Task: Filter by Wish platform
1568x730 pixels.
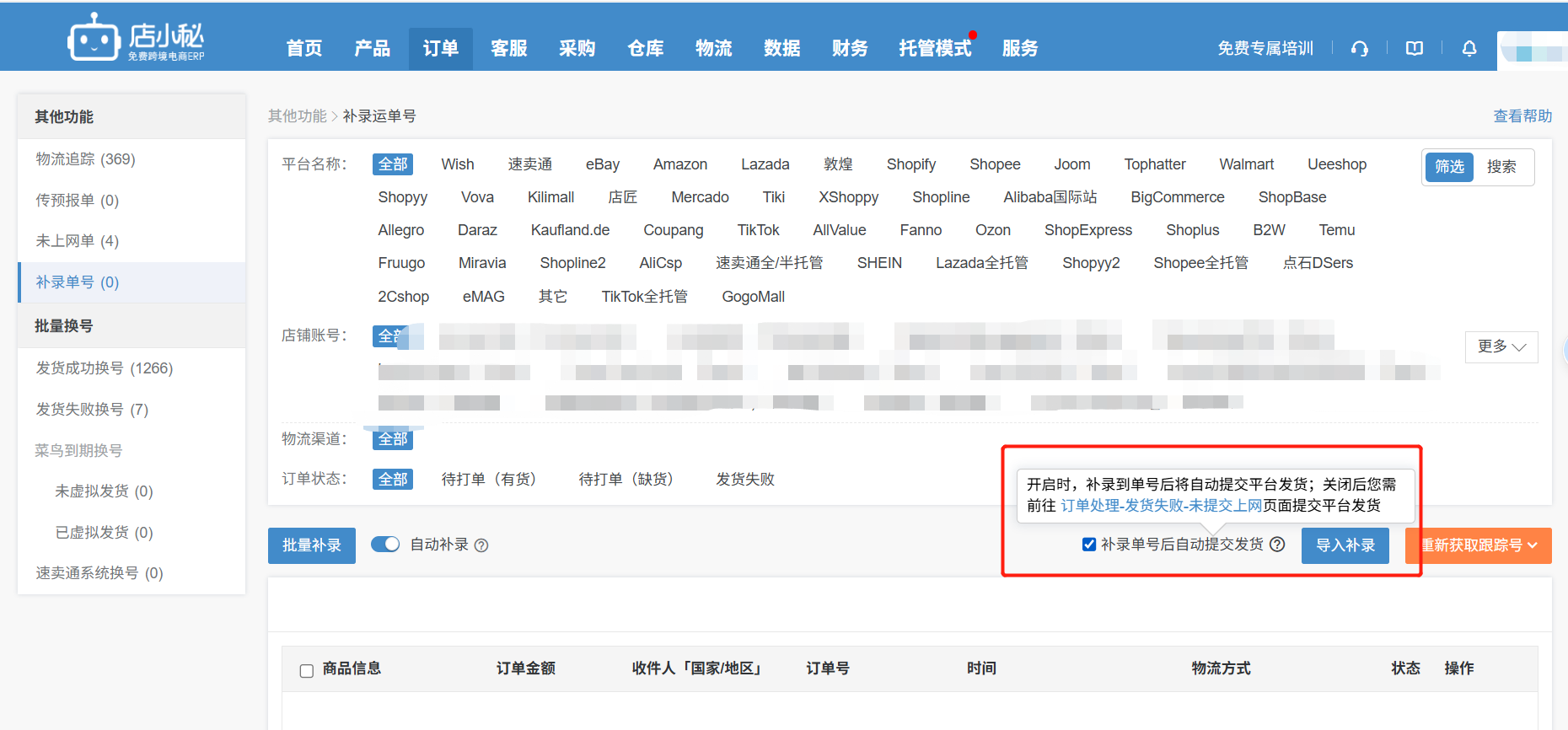Action: click(458, 164)
